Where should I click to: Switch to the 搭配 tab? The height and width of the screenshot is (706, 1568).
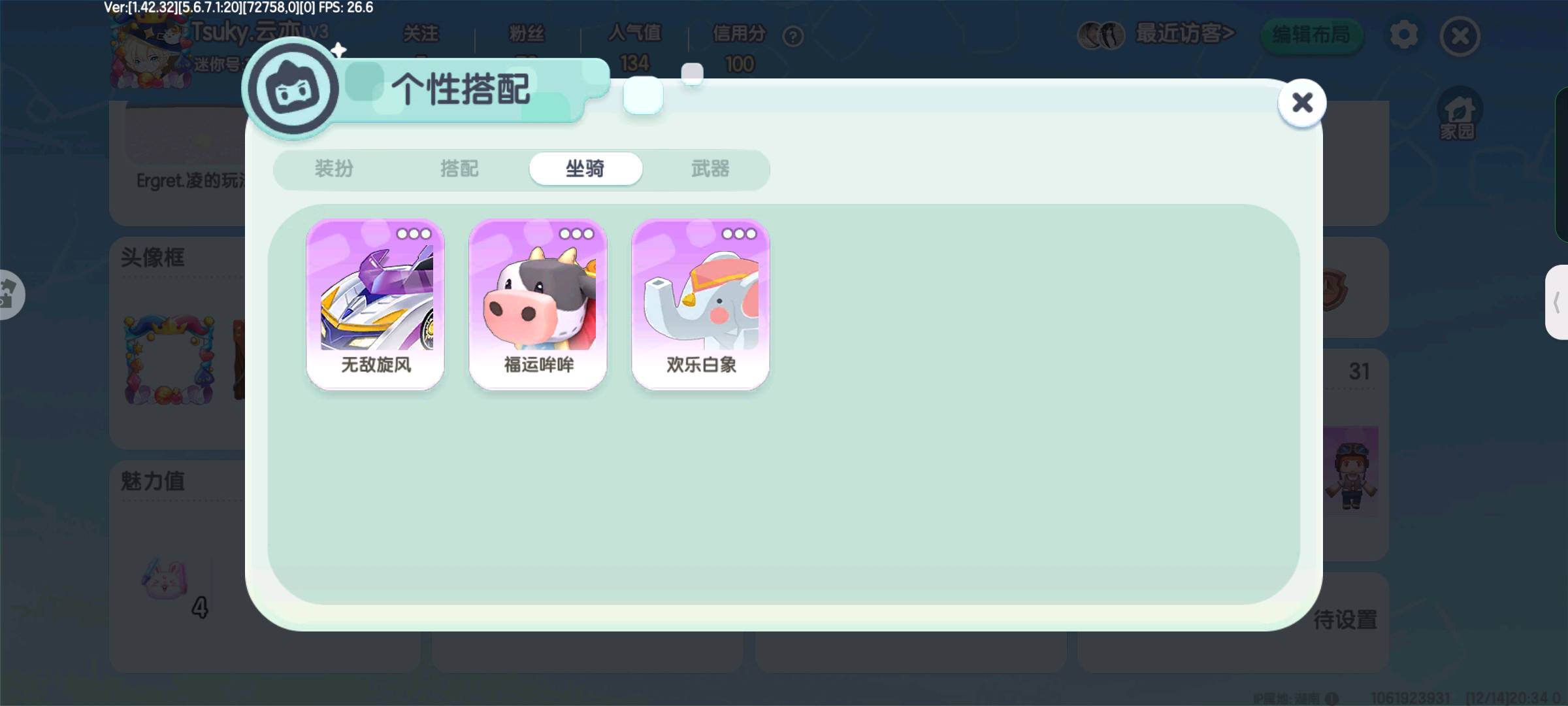(x=459, y=169)
